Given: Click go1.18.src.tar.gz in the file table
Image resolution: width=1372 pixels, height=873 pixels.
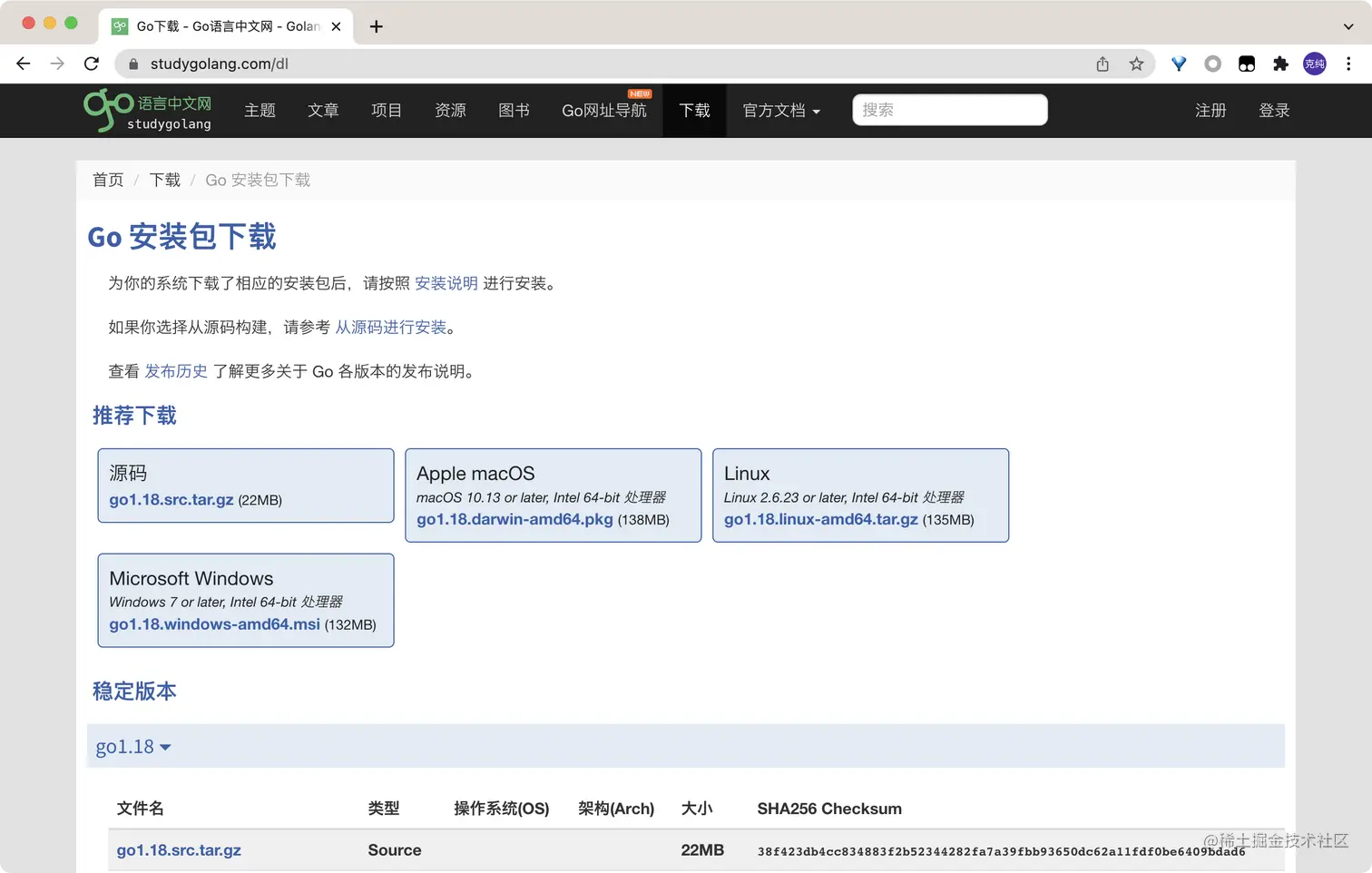Looking at the screenshot, I should pos(179,850).
